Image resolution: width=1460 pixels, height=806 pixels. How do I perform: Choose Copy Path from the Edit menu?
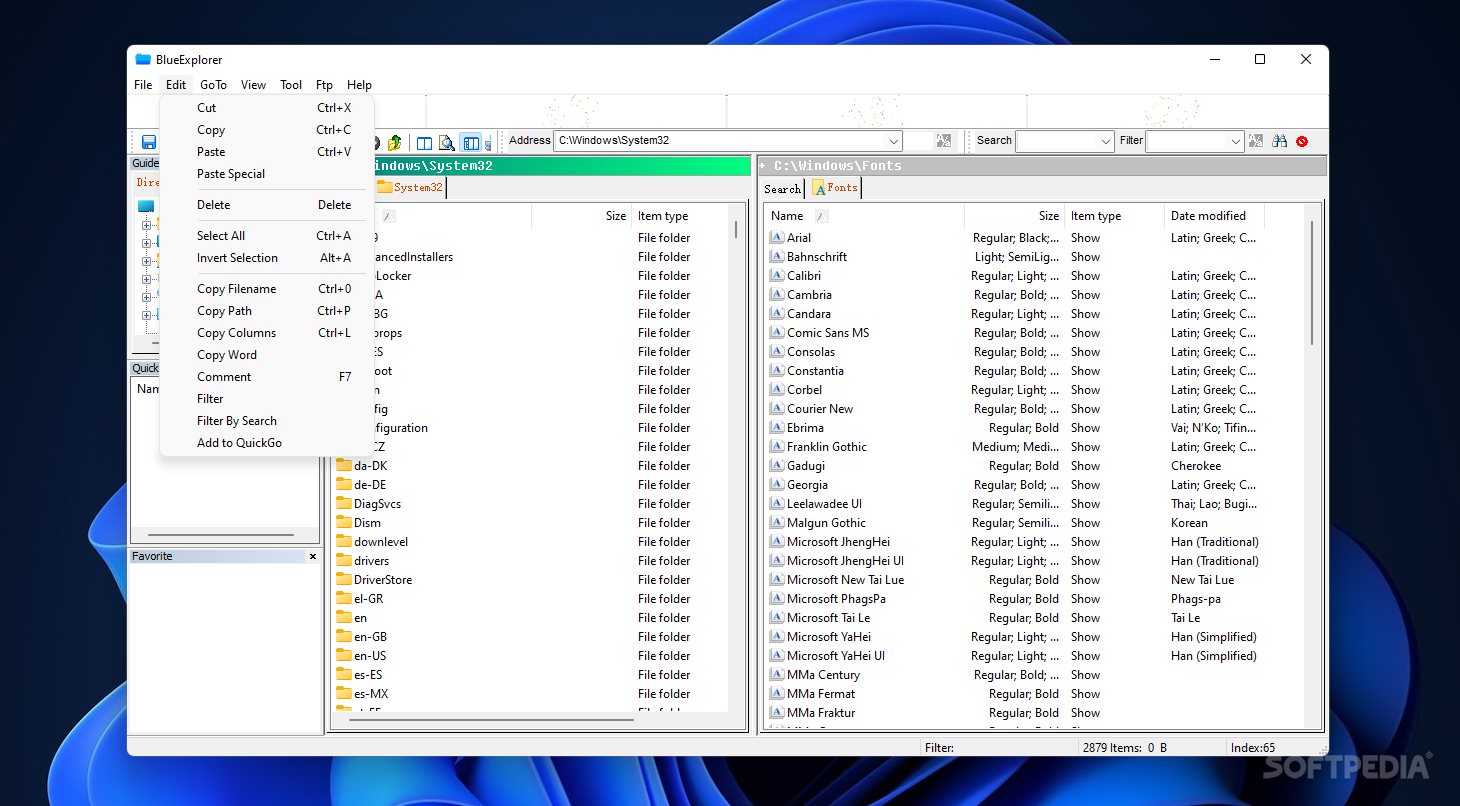click(267, 311)
